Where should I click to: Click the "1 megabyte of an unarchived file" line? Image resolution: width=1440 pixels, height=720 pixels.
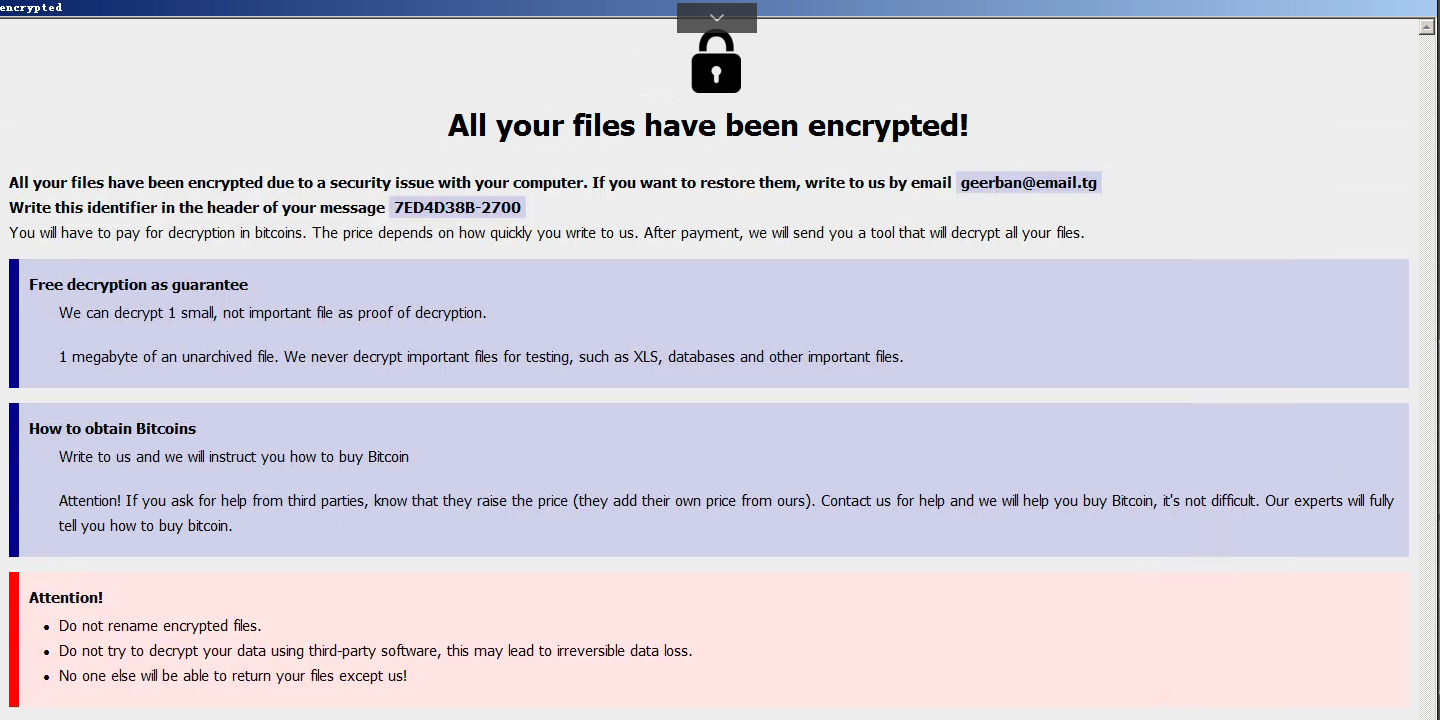(x=480, y=357)
